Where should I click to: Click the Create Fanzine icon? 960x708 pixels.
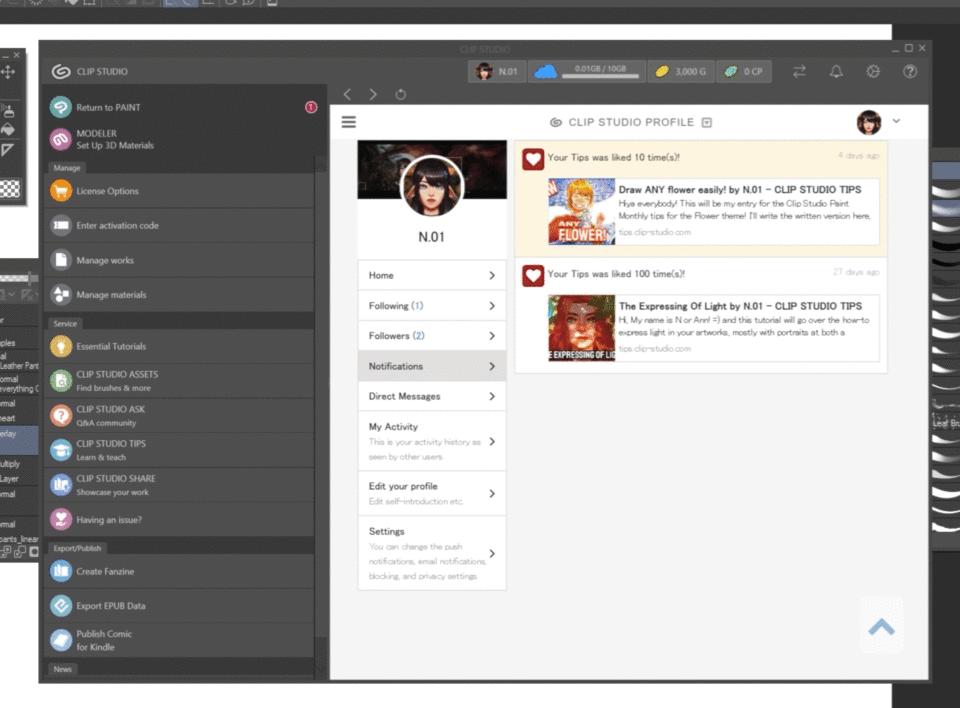(x=61, y=571)
